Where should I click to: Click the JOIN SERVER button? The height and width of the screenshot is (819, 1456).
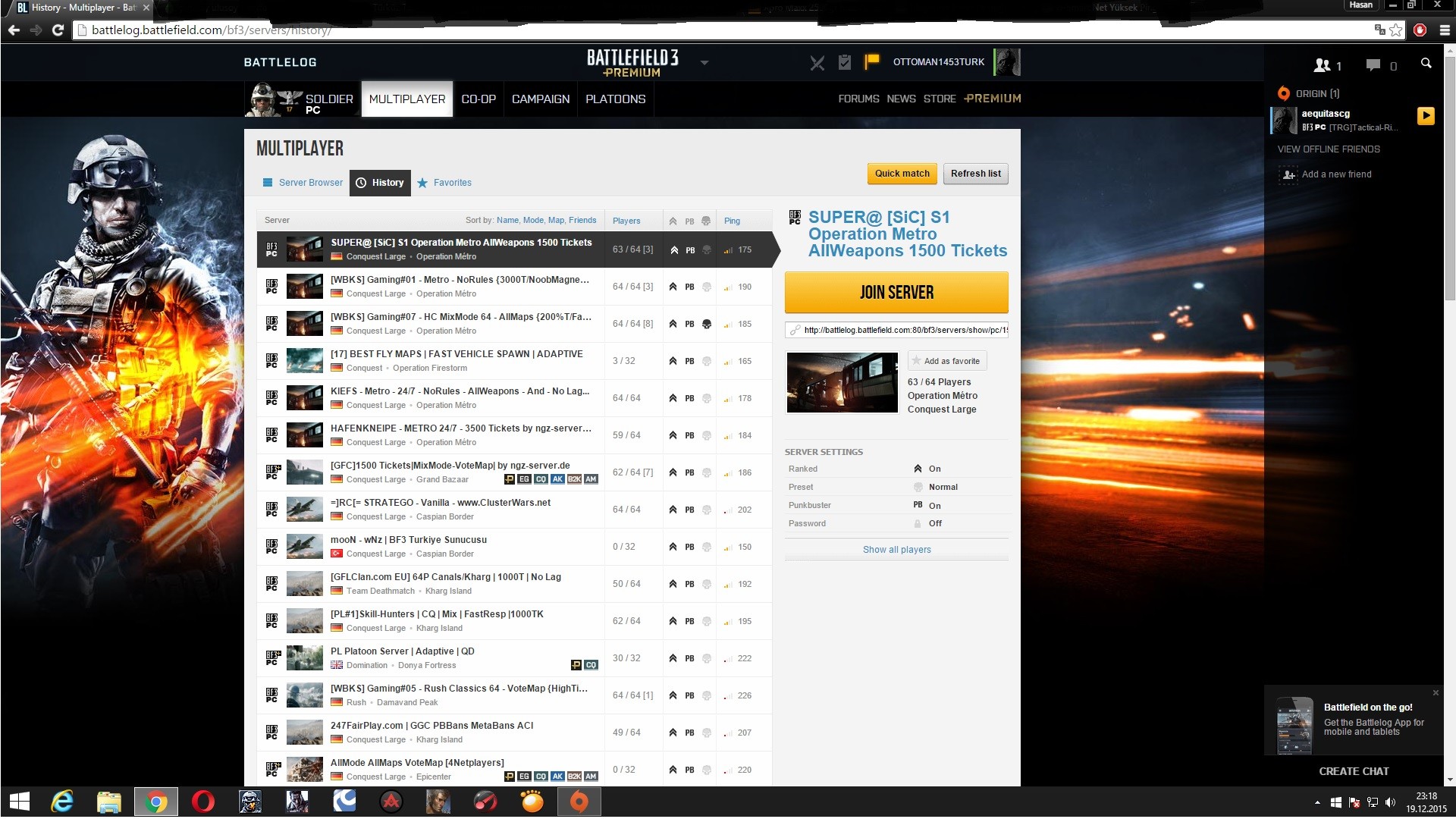896,292
